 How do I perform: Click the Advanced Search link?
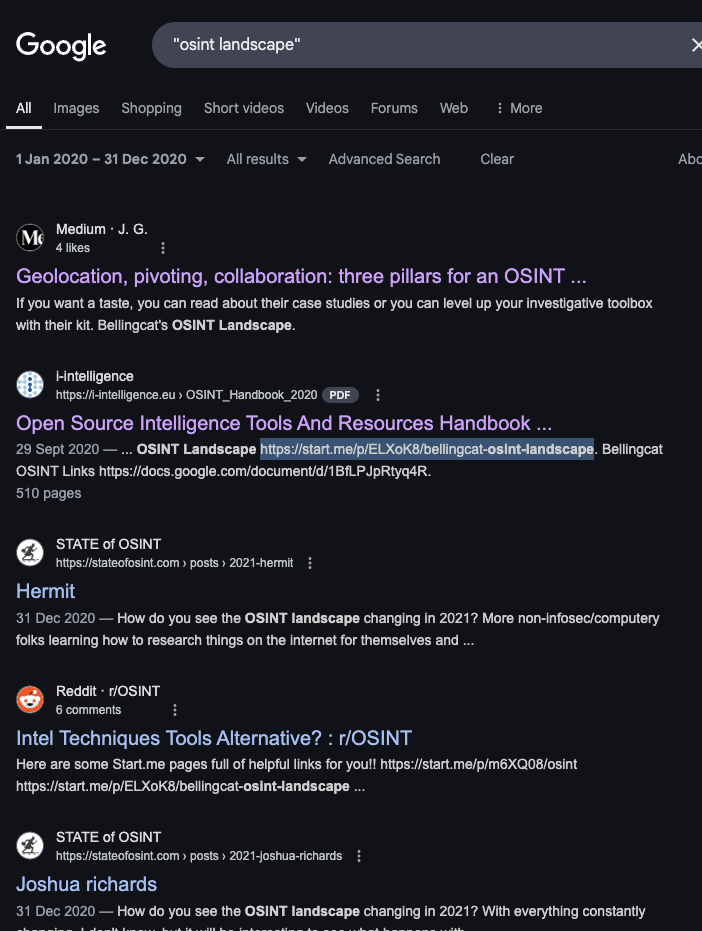(x=384, y=159)
